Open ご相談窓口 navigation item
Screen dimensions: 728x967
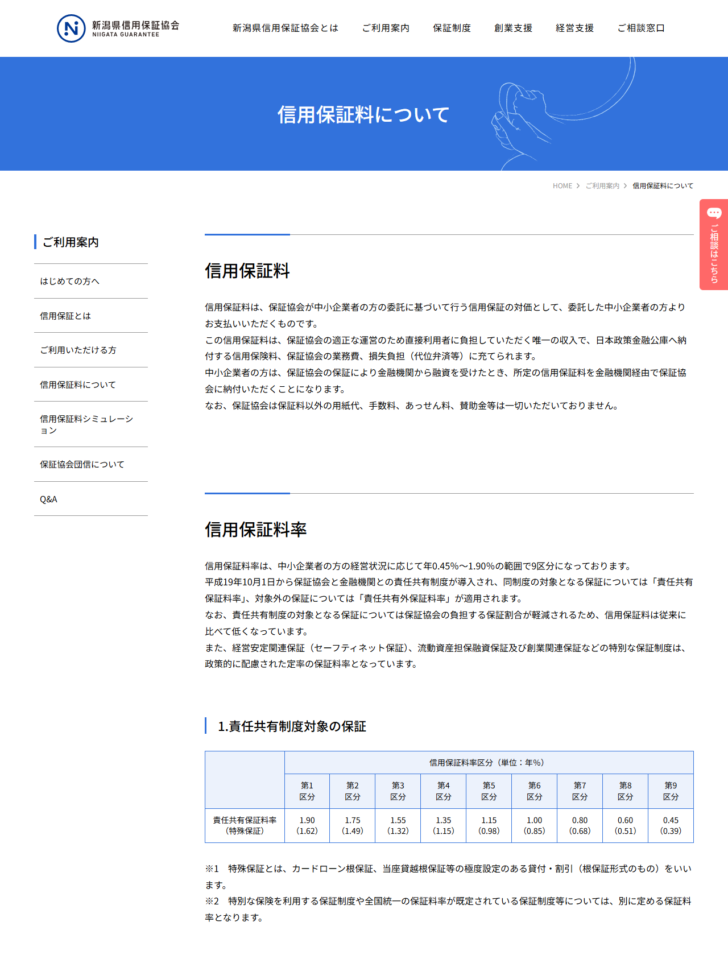[x=642, y=28]
